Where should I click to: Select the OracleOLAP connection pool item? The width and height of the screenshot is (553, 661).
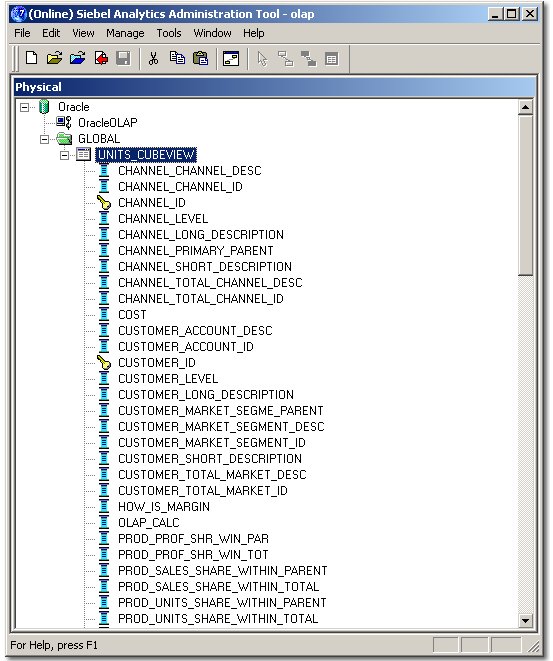107,123
